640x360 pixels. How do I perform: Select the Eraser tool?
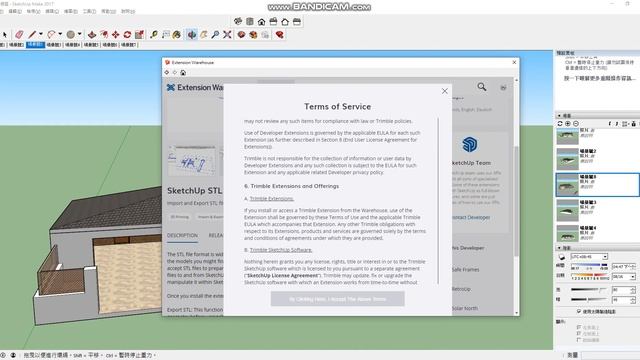(x=19, y=35)
